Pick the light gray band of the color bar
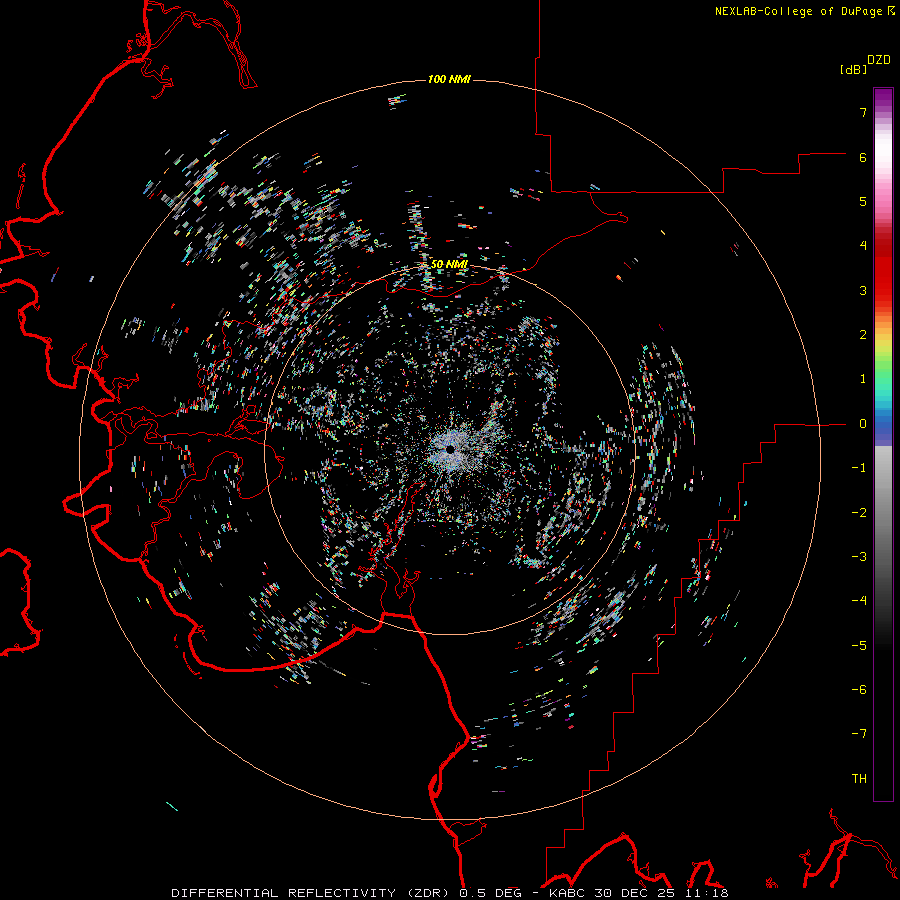The height and width of the screenshot is (900, 900). (x=883, y=465)
